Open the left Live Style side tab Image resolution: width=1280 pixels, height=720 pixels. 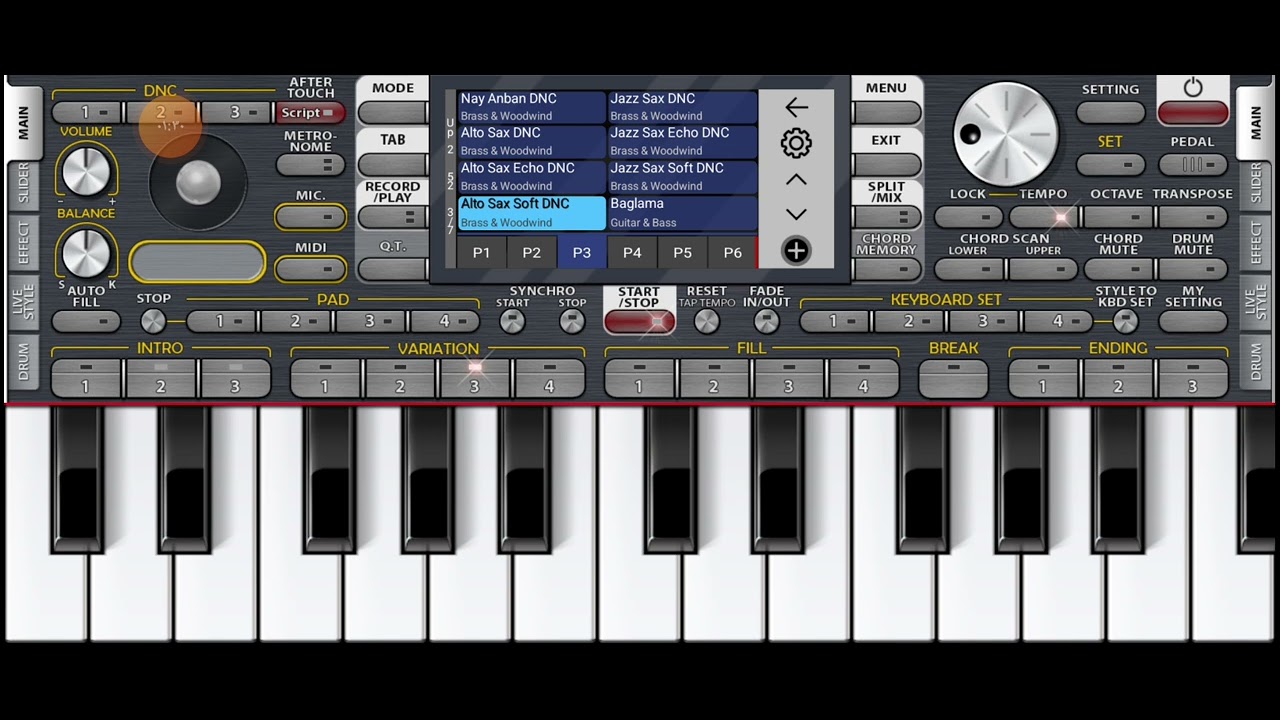pyautogui.click(x=23, y=302)
